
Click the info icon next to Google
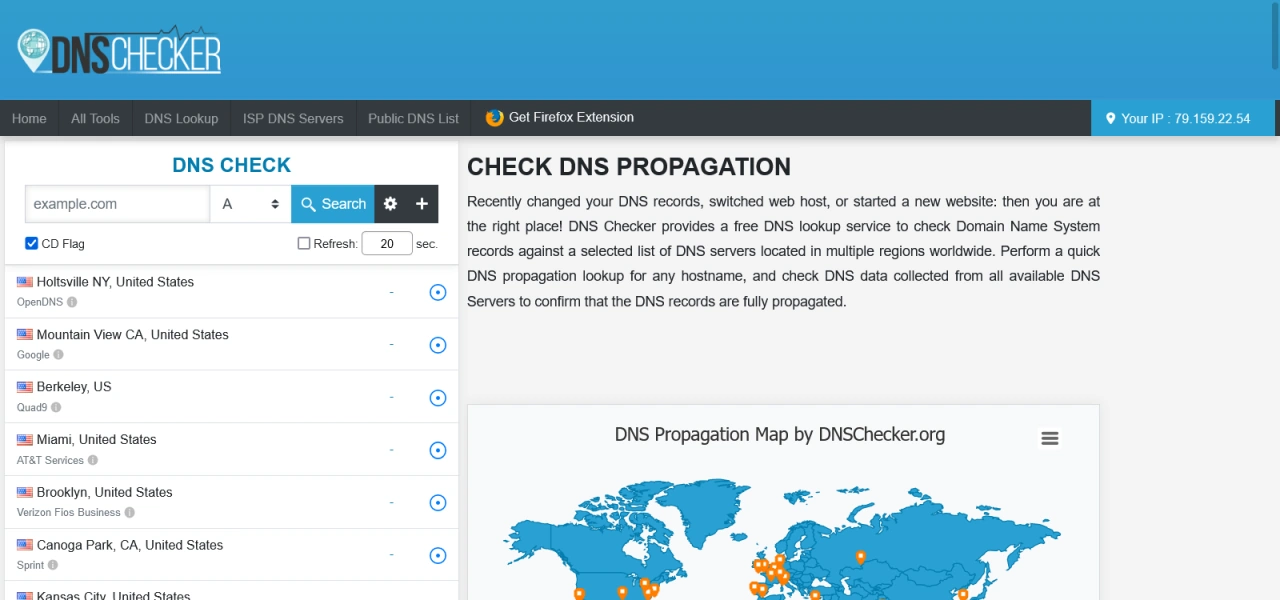coord(58,355)
